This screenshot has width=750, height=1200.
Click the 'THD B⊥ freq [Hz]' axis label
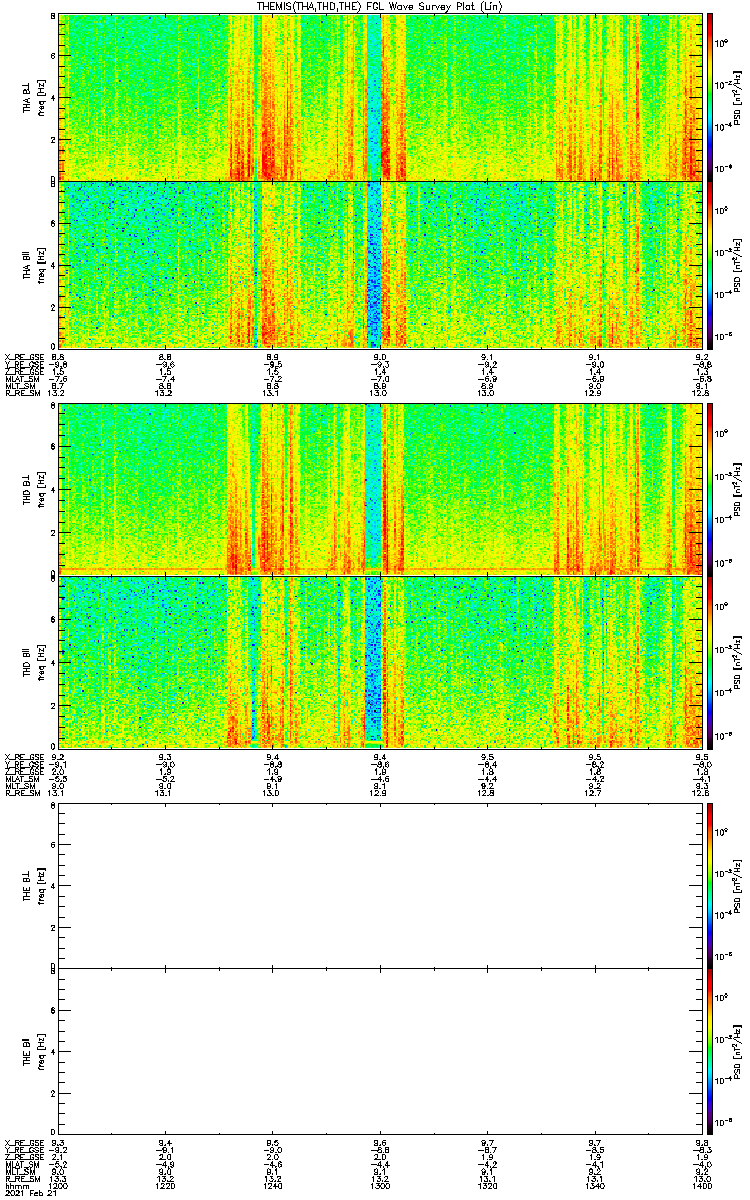(x=34, y=488)
